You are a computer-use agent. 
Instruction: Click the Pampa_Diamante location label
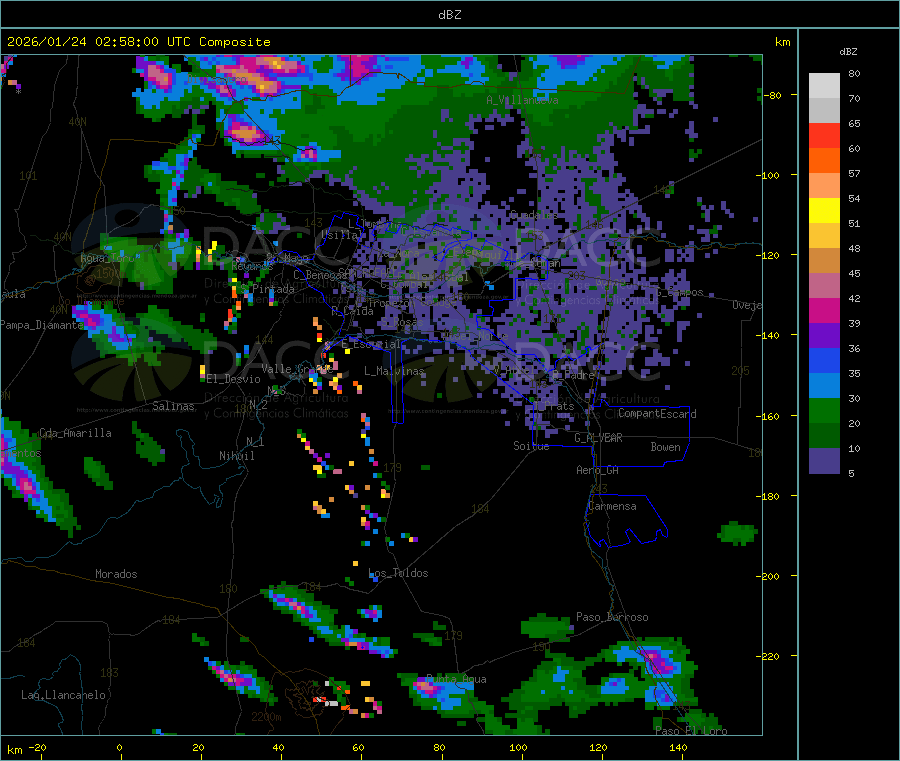42,325
